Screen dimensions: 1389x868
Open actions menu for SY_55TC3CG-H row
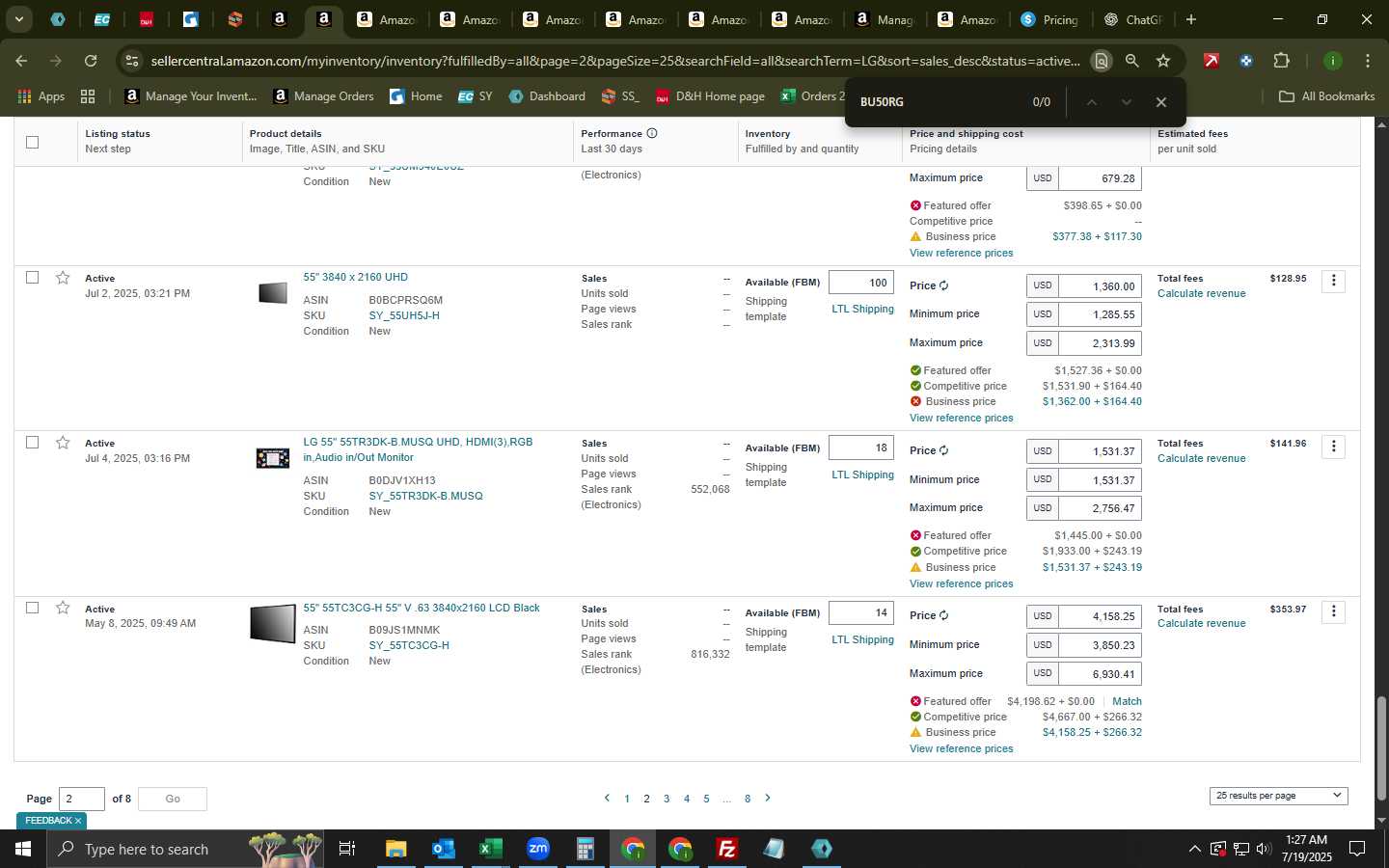coord(1334,611)
